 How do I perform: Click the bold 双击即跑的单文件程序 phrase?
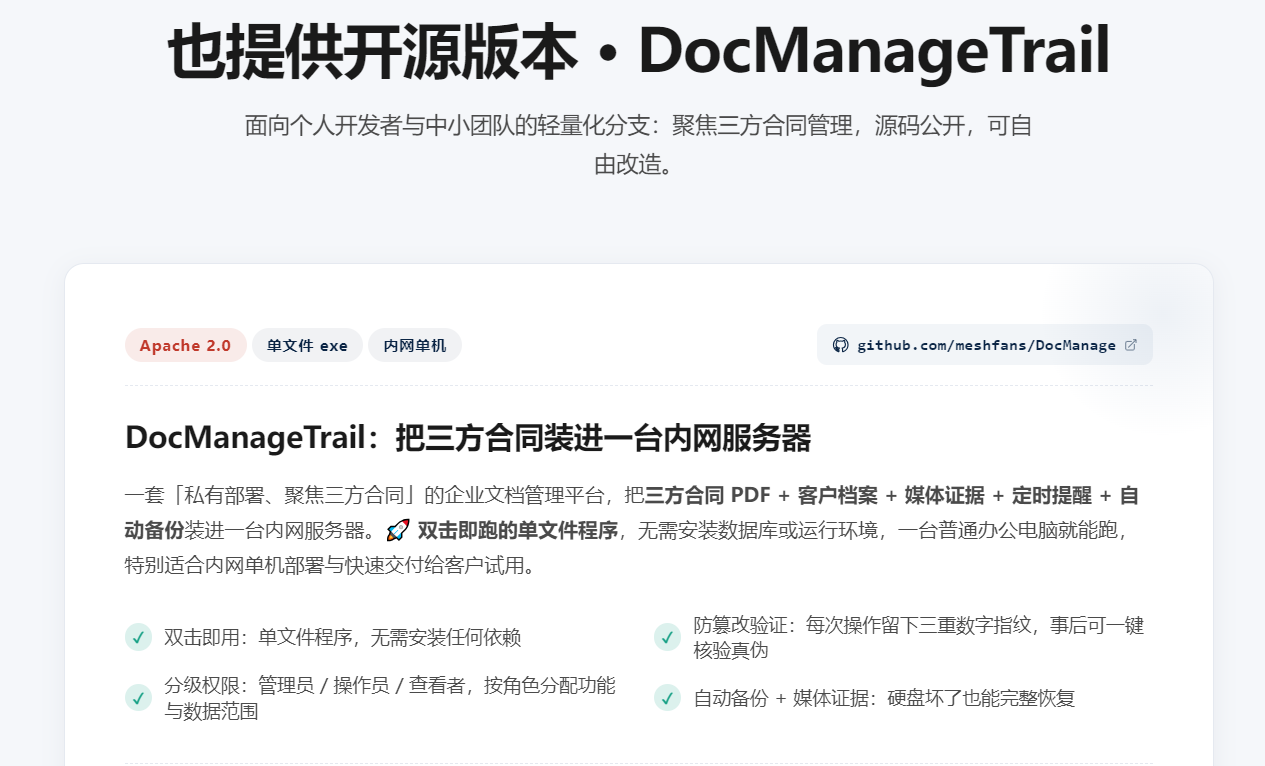coord(517,530)
